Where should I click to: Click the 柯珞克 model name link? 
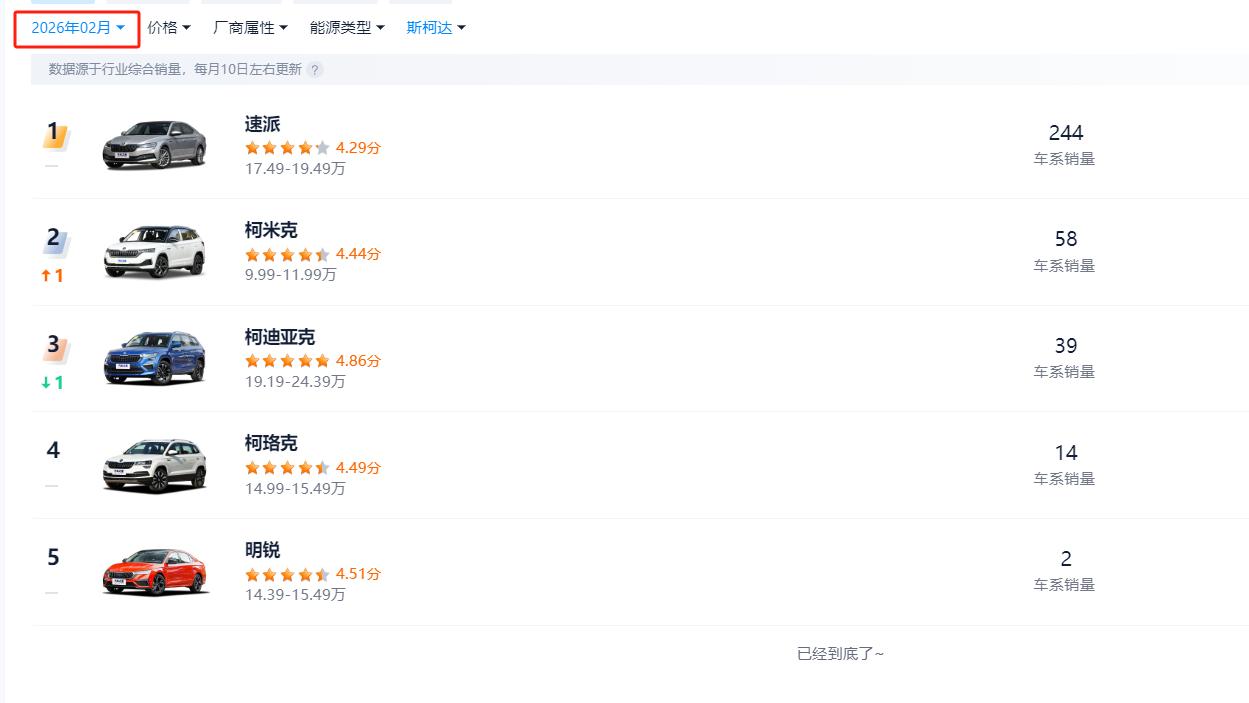coord(271,443)
